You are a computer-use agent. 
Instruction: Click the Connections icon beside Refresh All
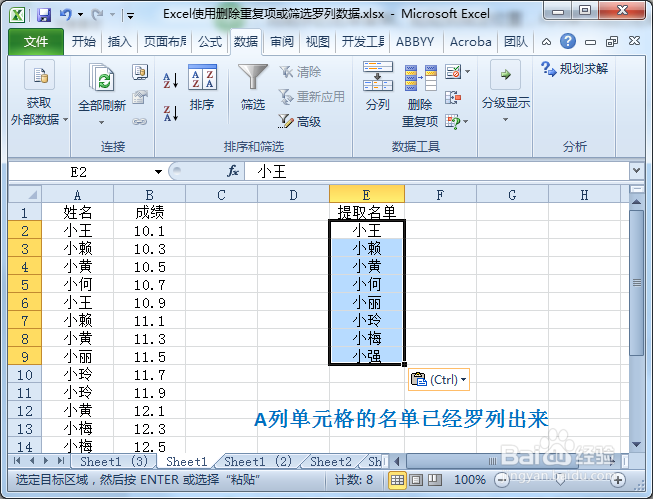[x=140, y=72]
